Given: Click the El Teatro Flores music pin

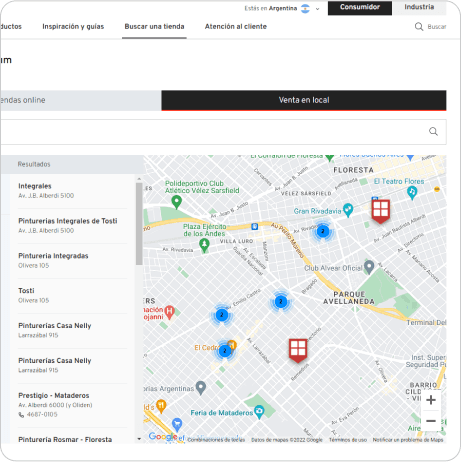Looking at the screenshot, I should [x=412, y=193].
